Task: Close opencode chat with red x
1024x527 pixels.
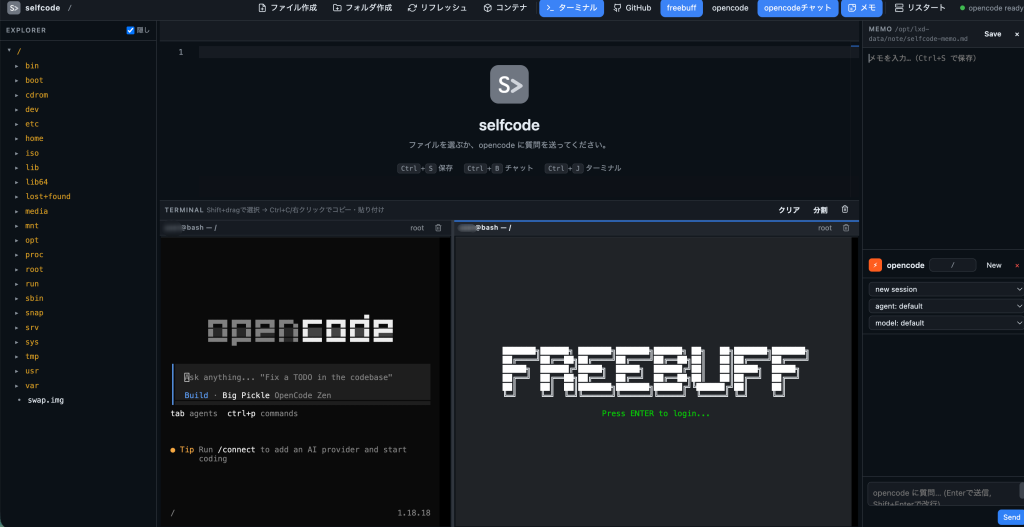Action: [1017, 265]
